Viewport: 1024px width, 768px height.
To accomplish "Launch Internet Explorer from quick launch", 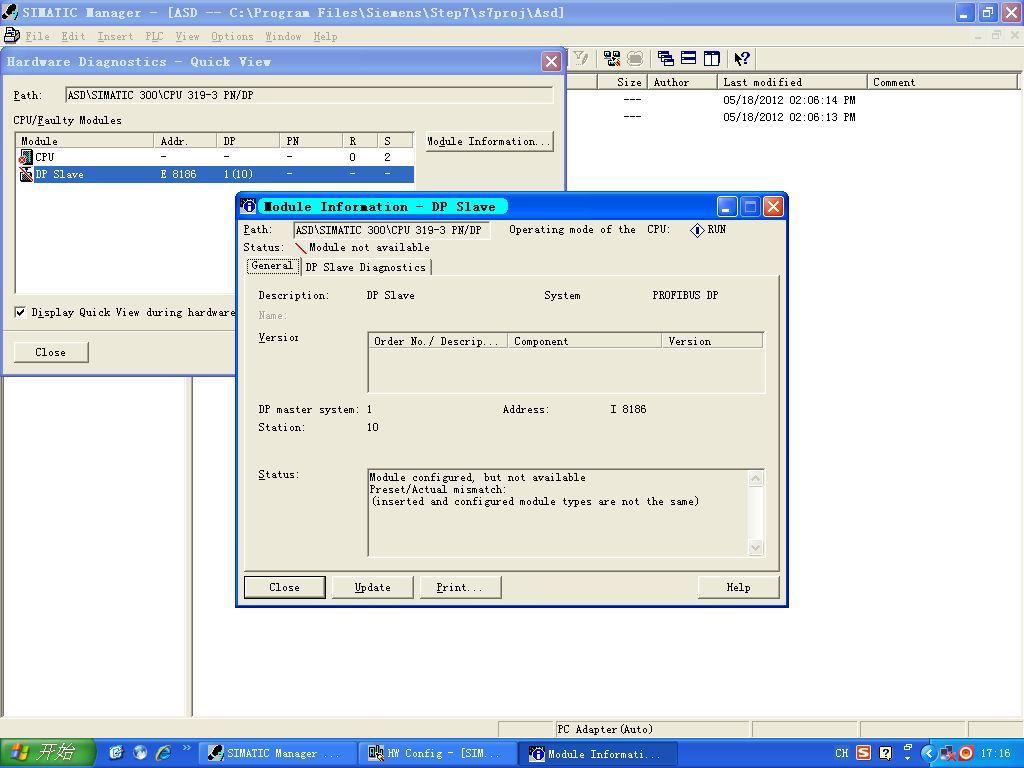I will tap(163, 753).
